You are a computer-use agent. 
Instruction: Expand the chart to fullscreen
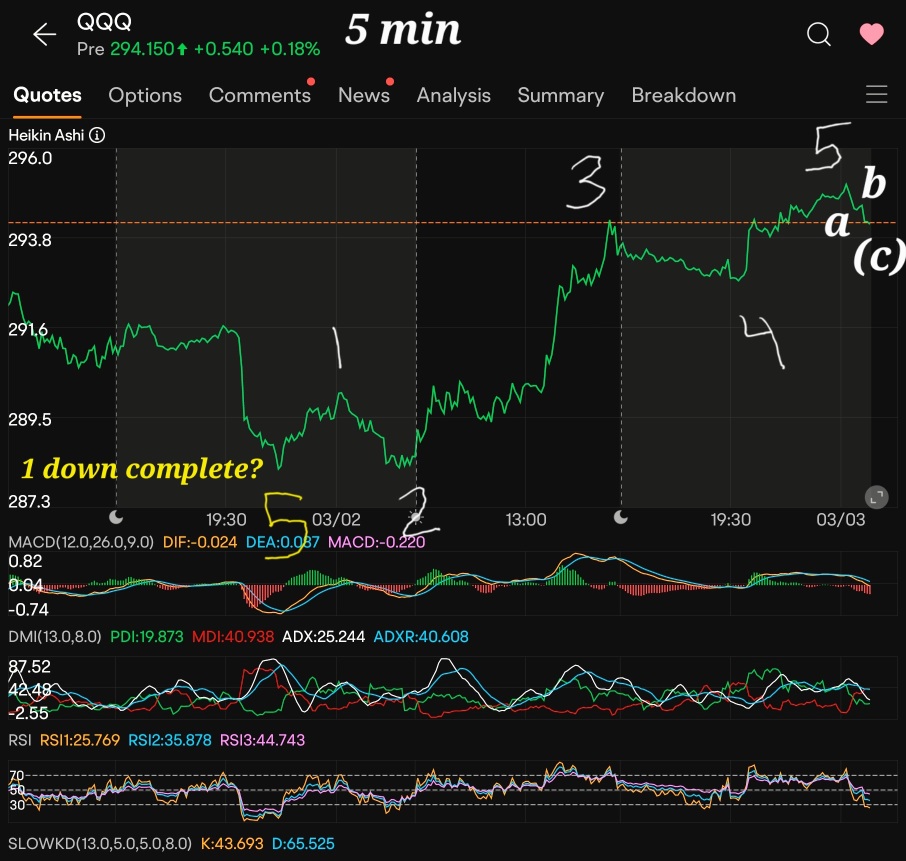click(x=877, y=497)
